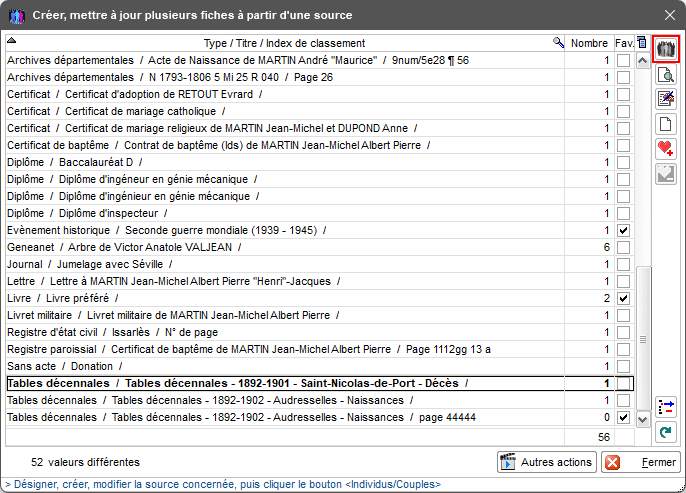Image resolution: width=686 pixels, height=493 pixels.
Task: Click the Nombre value 0 for page 44444
Action: [606, 417]
